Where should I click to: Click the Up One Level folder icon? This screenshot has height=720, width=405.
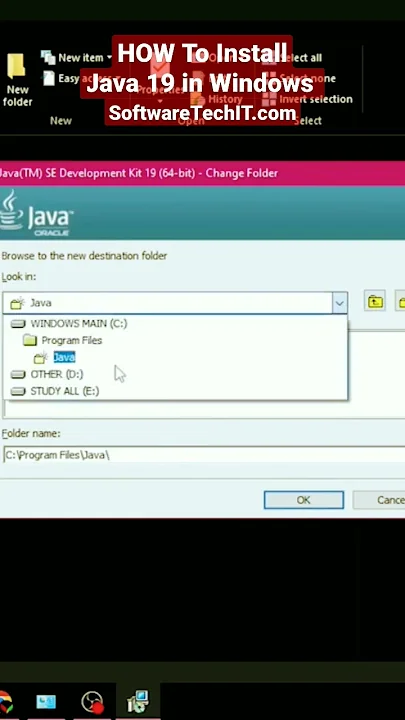375,302
